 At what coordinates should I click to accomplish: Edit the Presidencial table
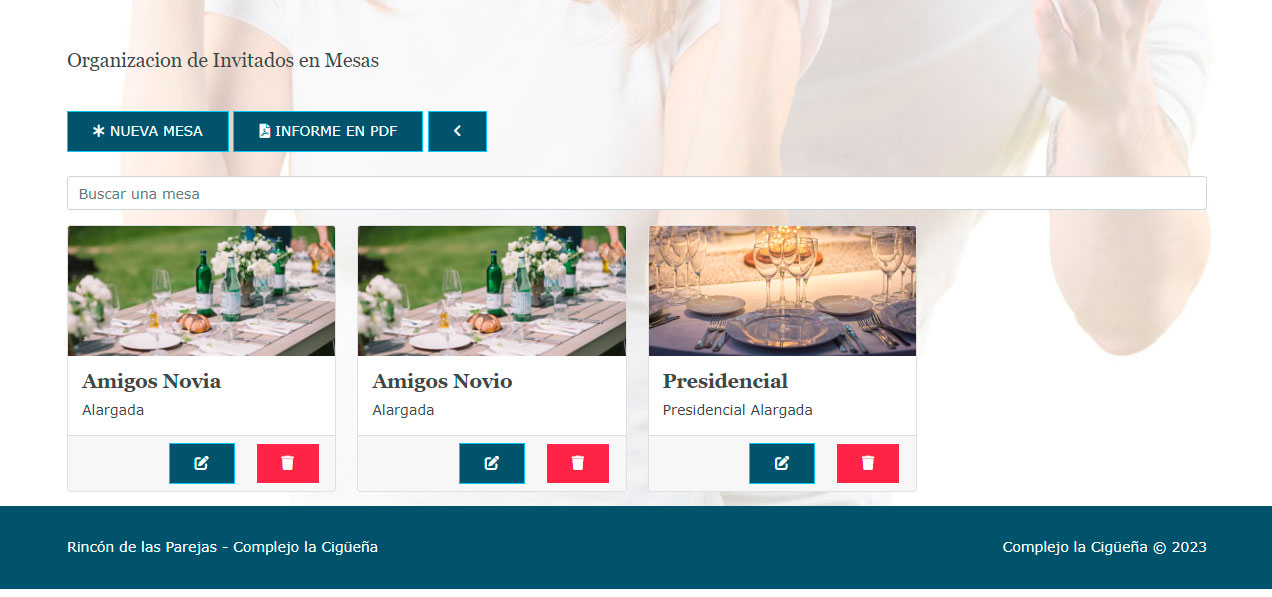coord(782,463)
